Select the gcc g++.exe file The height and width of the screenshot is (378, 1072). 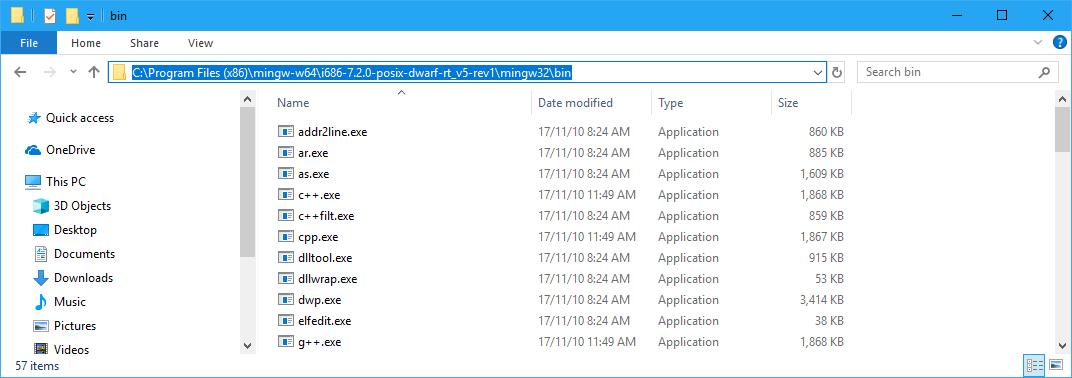[320, 342]
